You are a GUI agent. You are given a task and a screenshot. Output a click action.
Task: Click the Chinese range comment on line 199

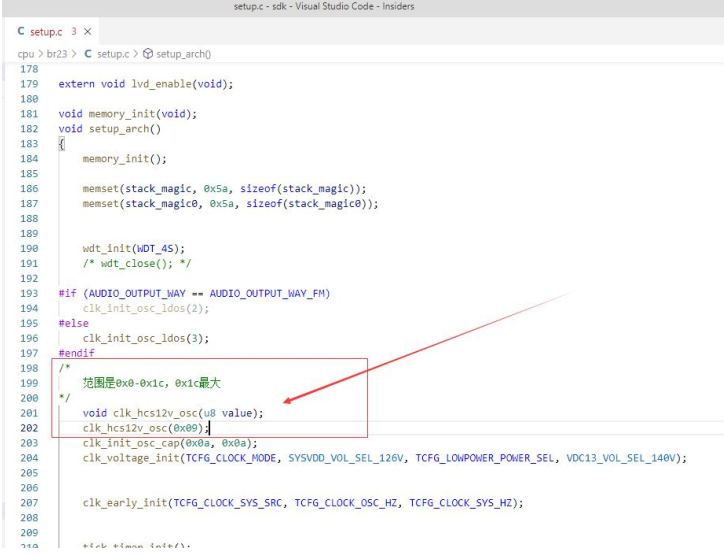pos(151,383)
